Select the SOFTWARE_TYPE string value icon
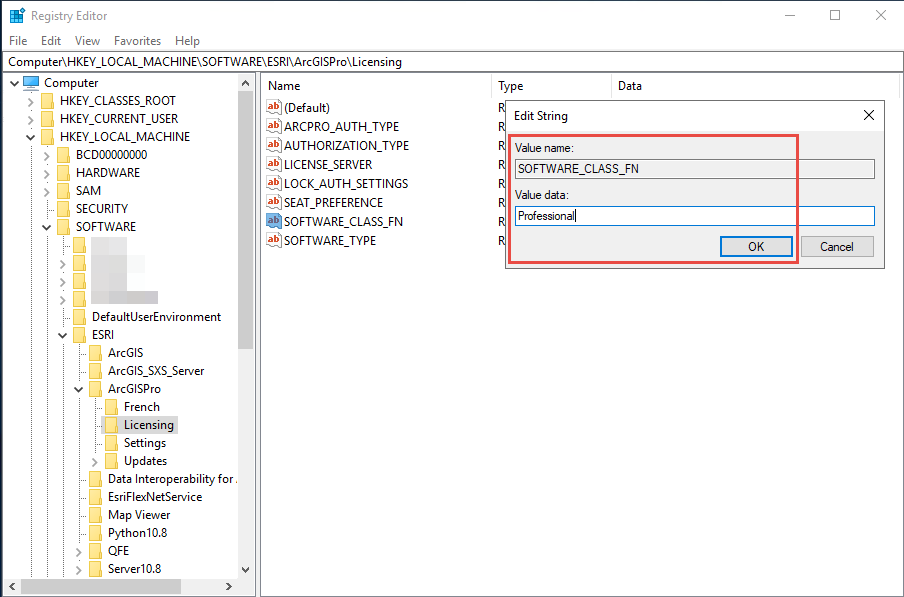The height and width of the screenshot is (597, 904). pyautogui.click(x=274, y=240)
